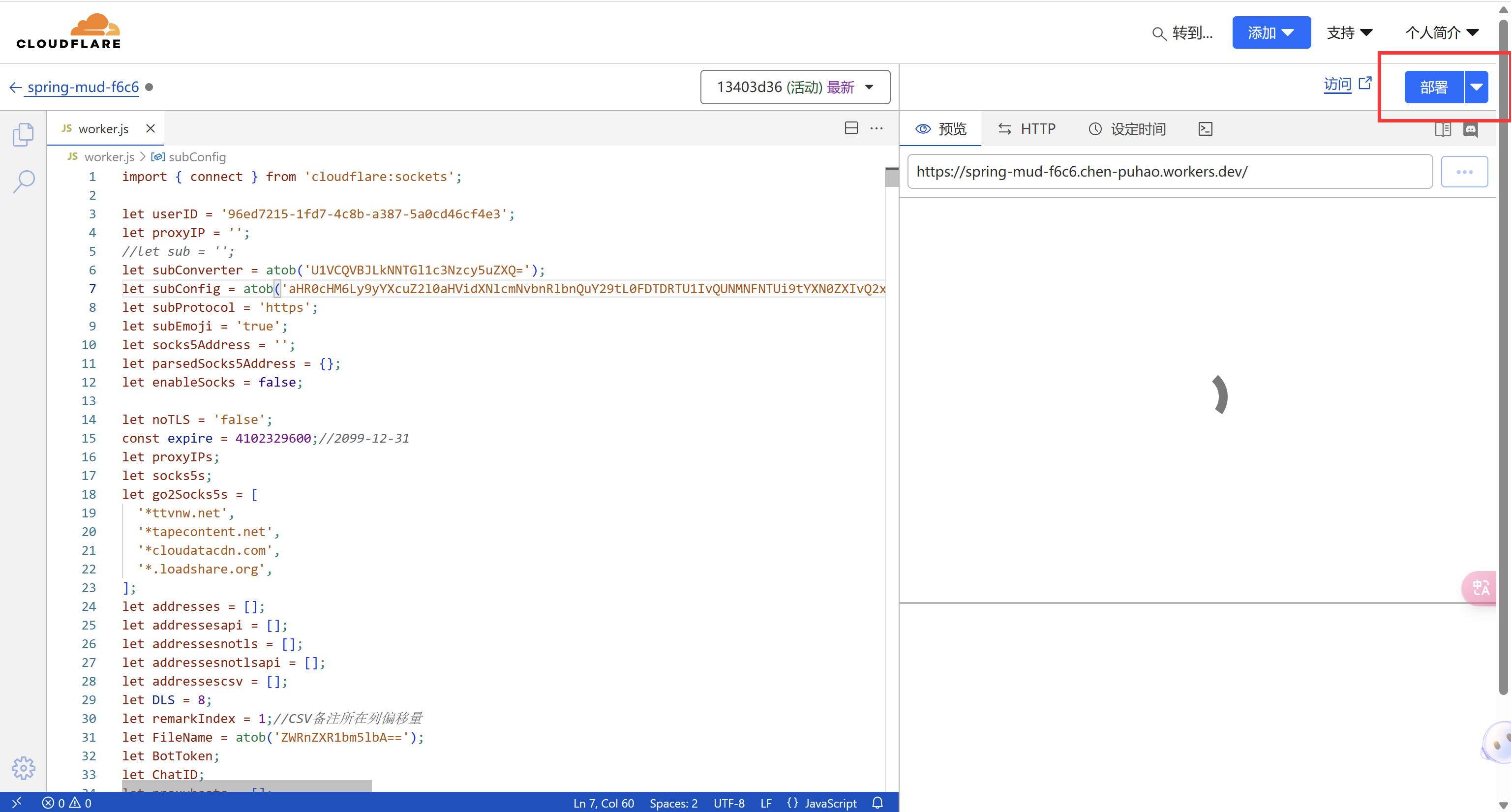Viewport: 1511px width, 812px height.
Task: Click subConverter atob string on line 6
Action: pyautogui.click(x=417, y=270)
